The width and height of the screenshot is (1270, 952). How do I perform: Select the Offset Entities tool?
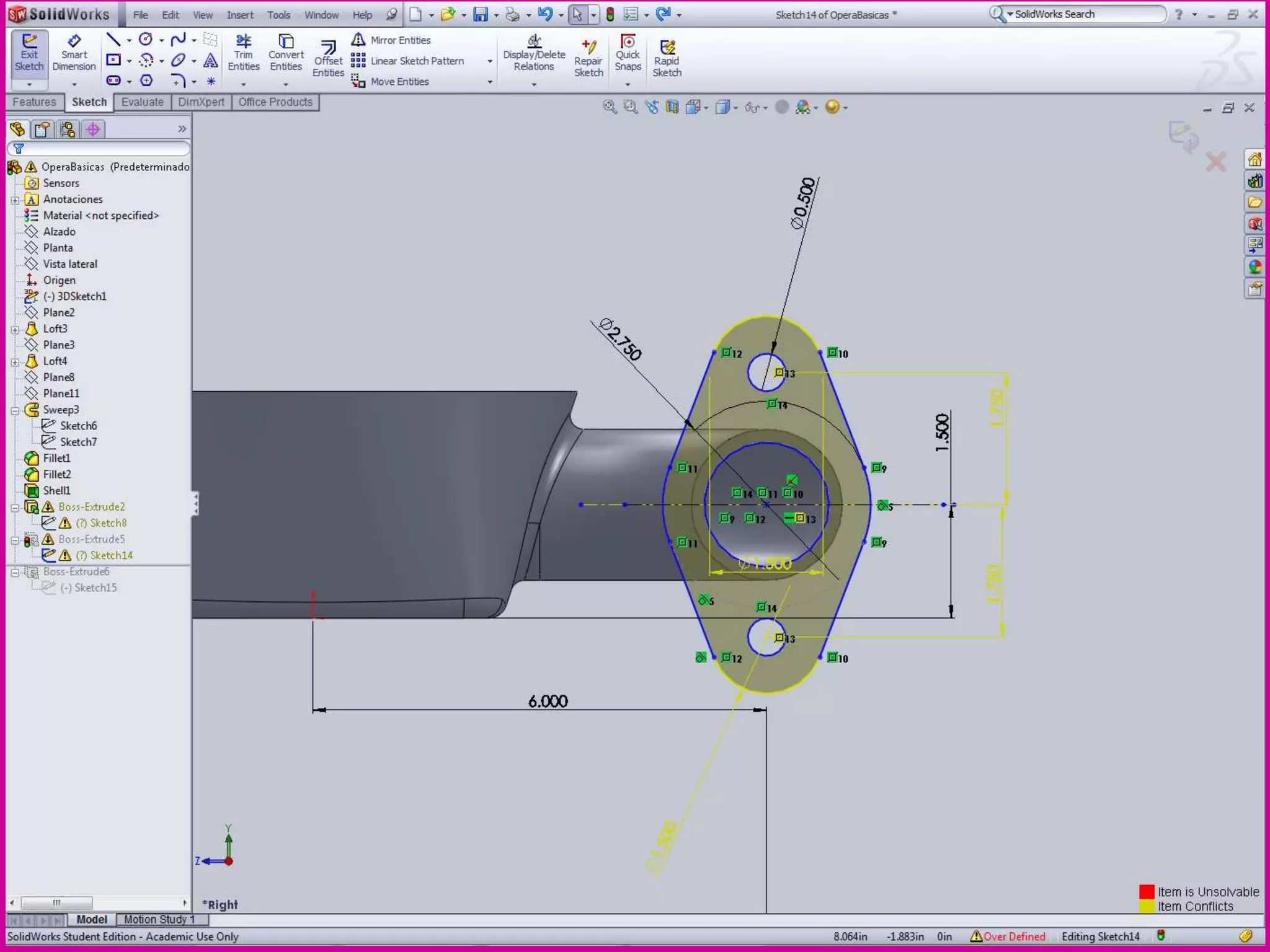(x=328, y=59)
